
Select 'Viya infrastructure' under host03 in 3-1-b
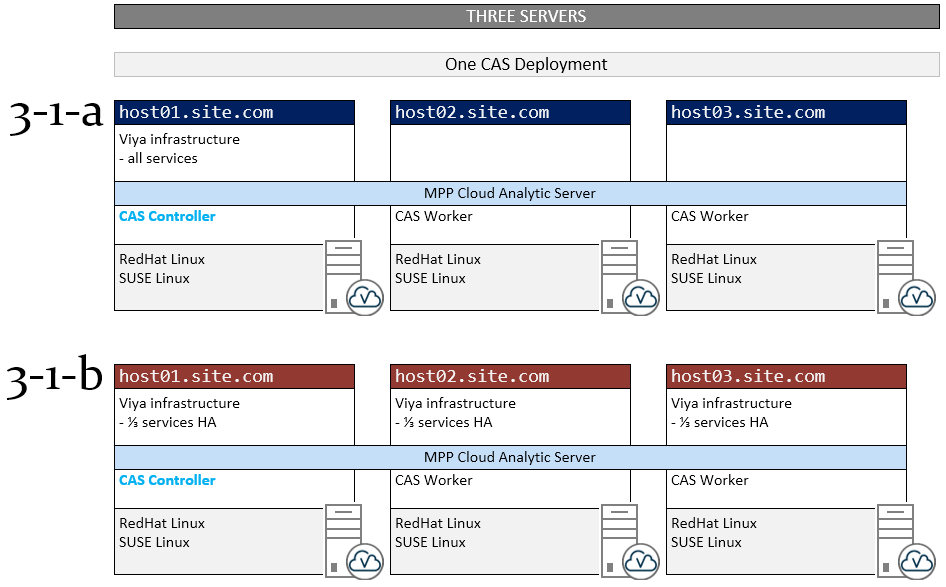(x=731, y=403)
